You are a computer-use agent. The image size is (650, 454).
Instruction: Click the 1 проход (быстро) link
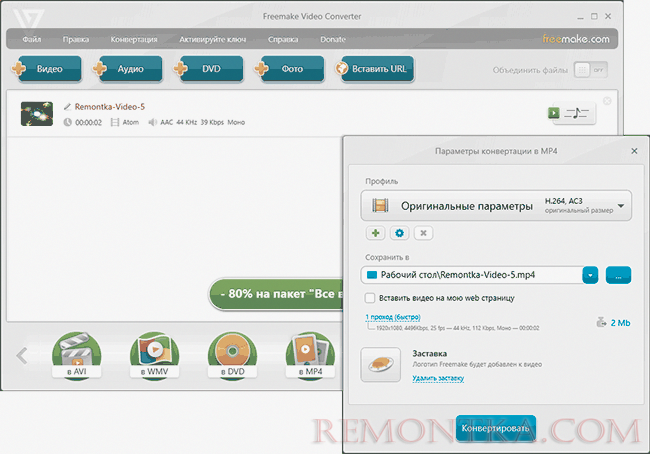click(393, 317)
